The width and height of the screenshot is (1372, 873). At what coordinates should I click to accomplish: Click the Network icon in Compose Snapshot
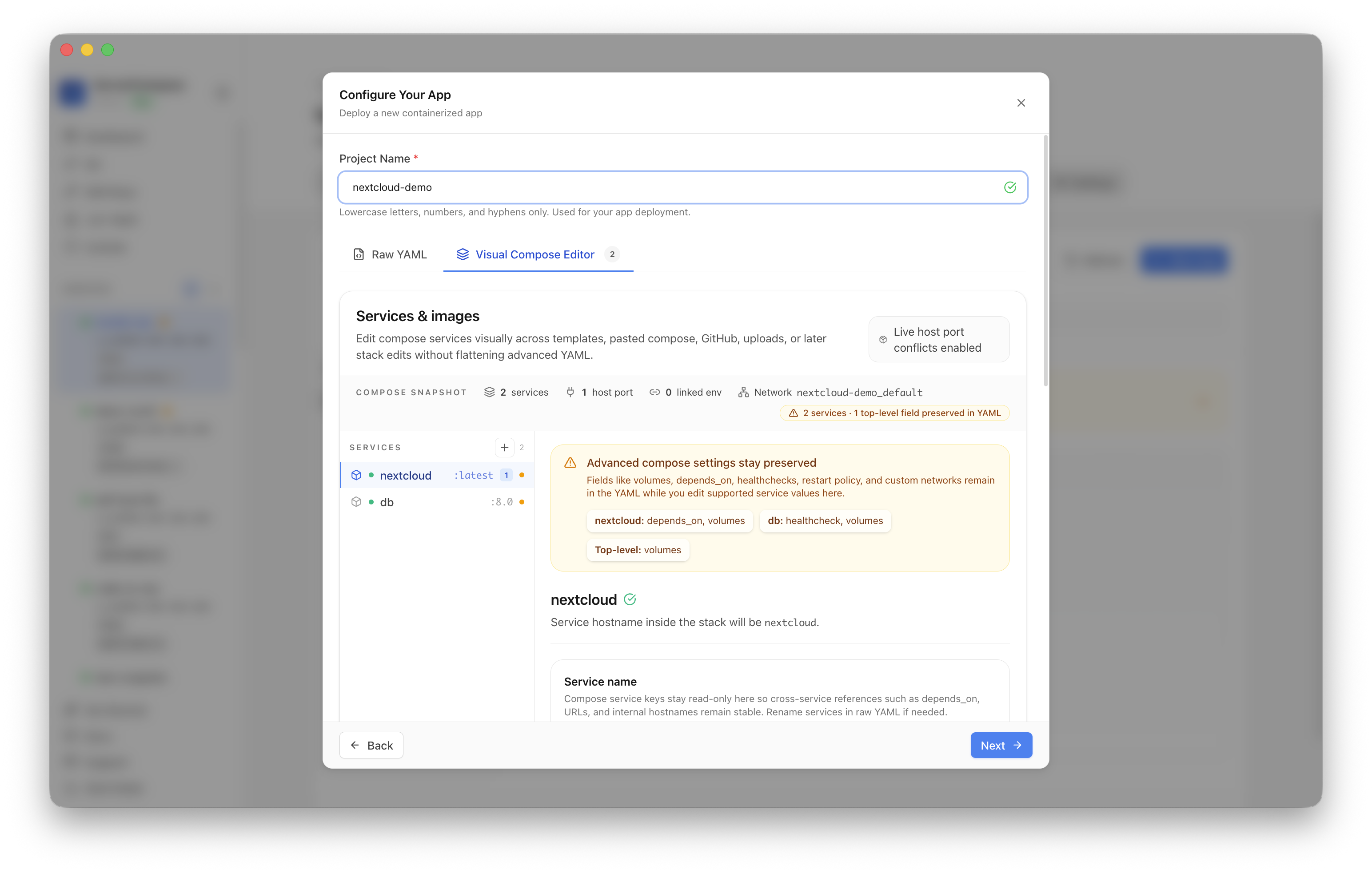[743, 393]
